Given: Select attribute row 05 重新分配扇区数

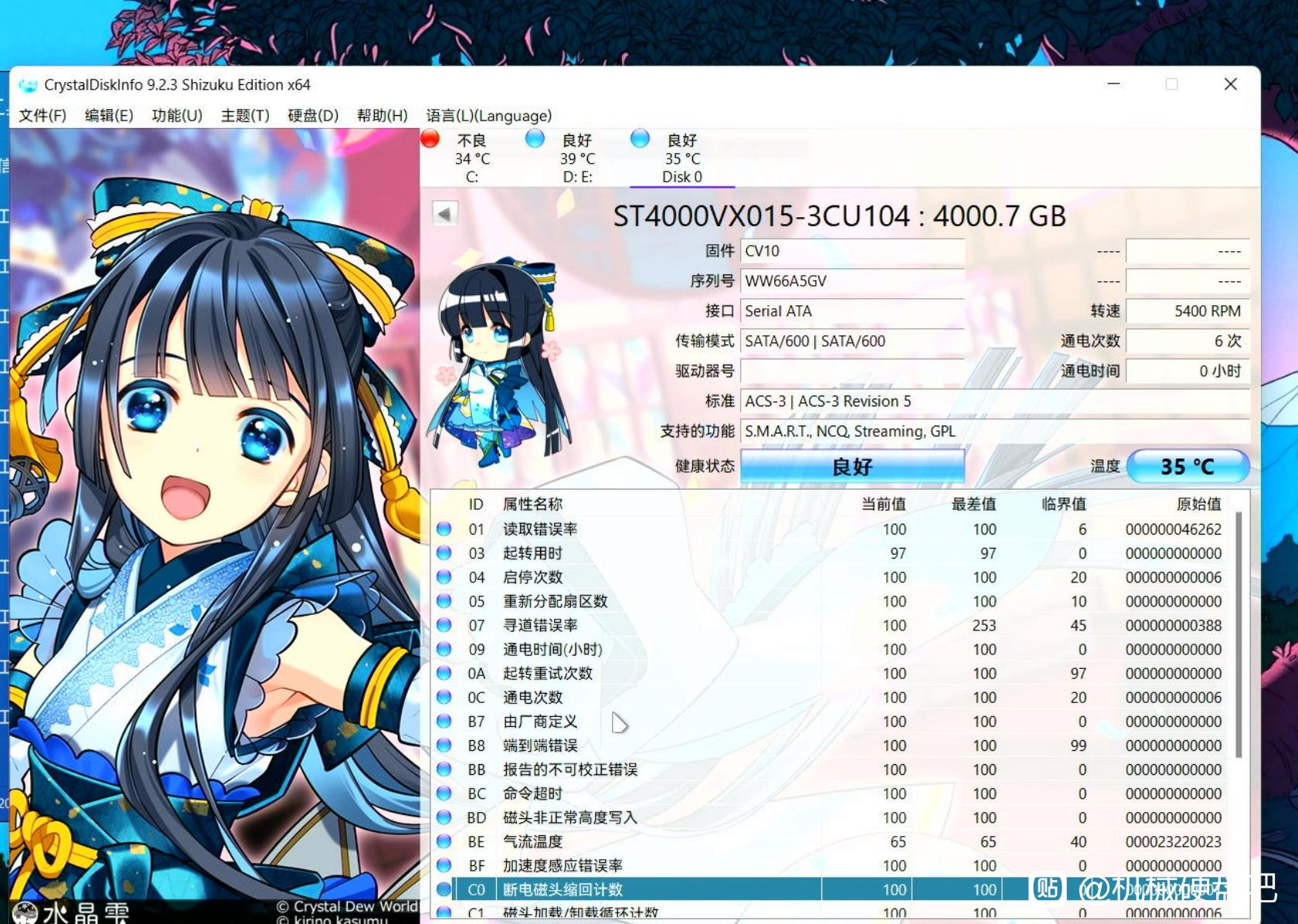Looking at the screenshot, I should click(832, 601).
